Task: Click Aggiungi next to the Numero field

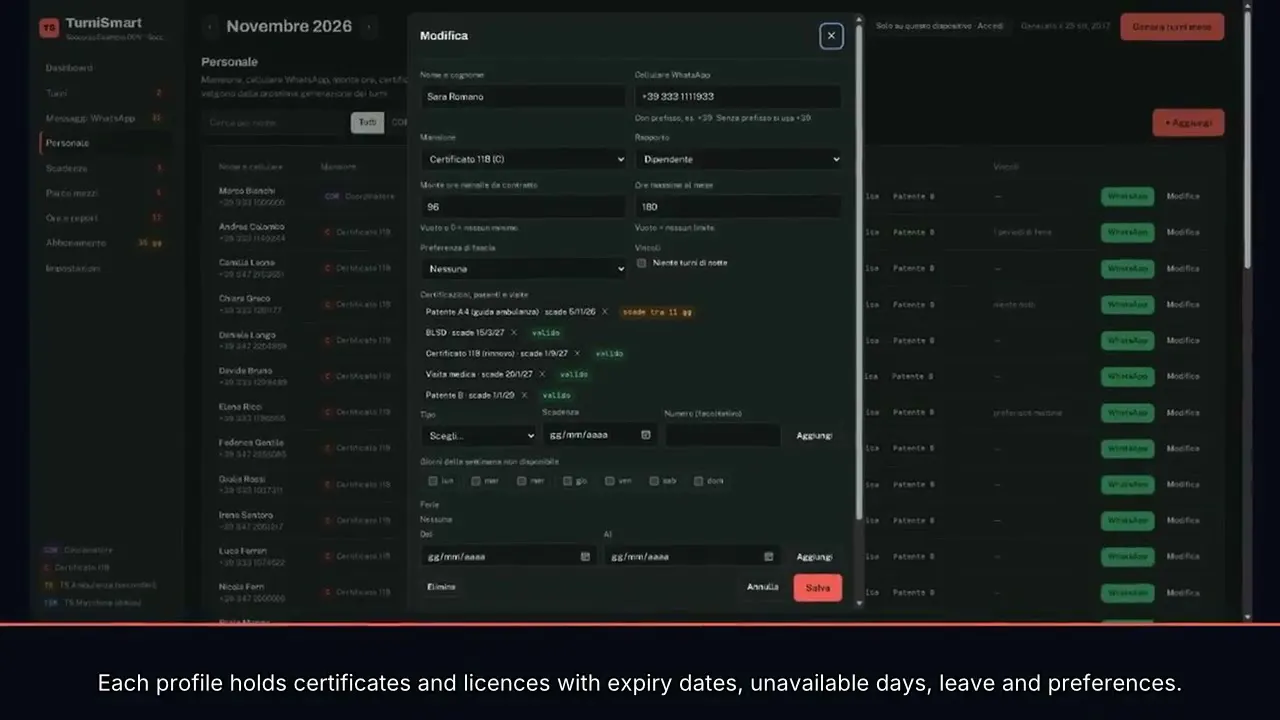Action: click(814, 436)
